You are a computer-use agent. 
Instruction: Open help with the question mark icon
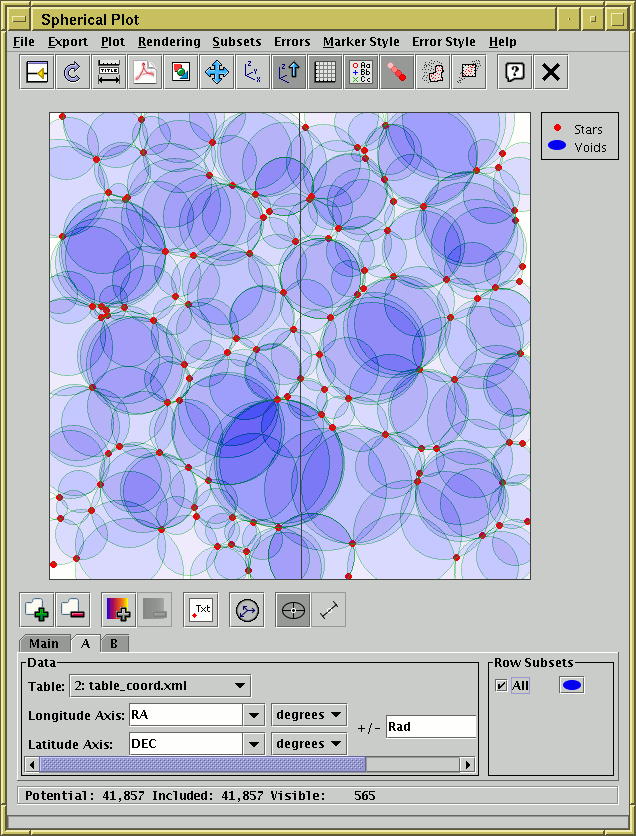(514, 72)
